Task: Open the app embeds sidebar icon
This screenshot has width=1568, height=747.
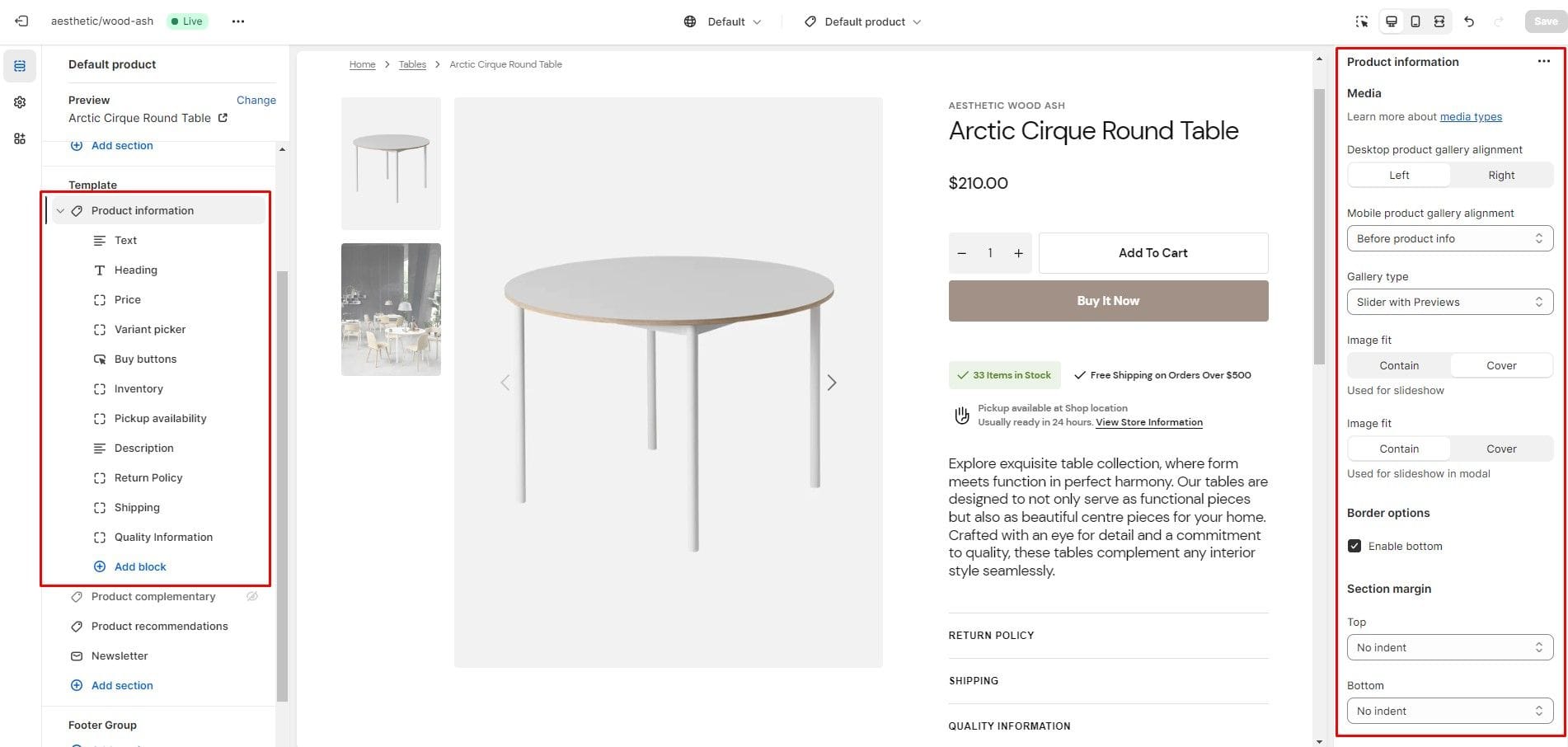Action: point(20,139)
